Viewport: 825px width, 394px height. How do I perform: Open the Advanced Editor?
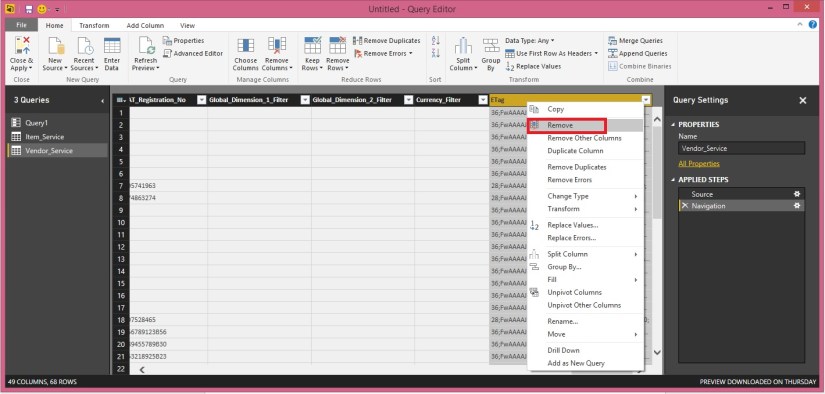[193, 53]
